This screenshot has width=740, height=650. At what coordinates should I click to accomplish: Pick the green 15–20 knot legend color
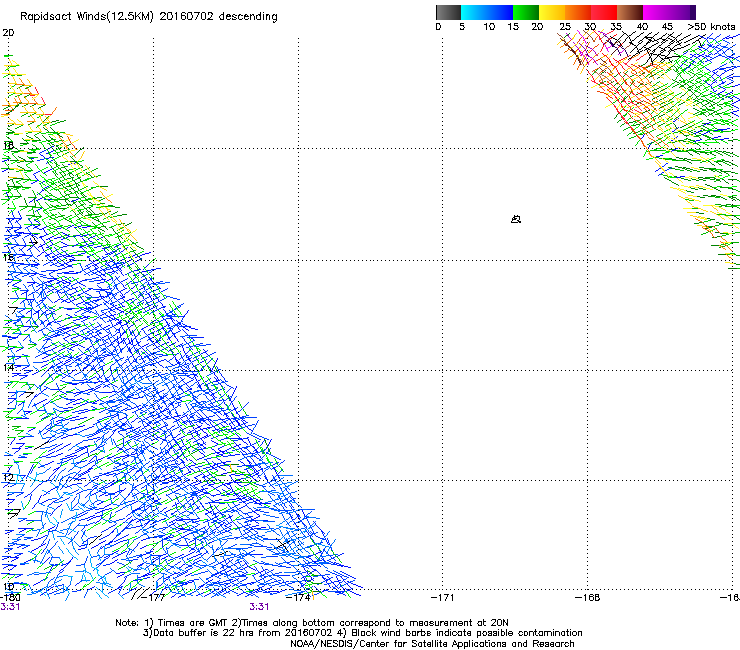[526, 12]
